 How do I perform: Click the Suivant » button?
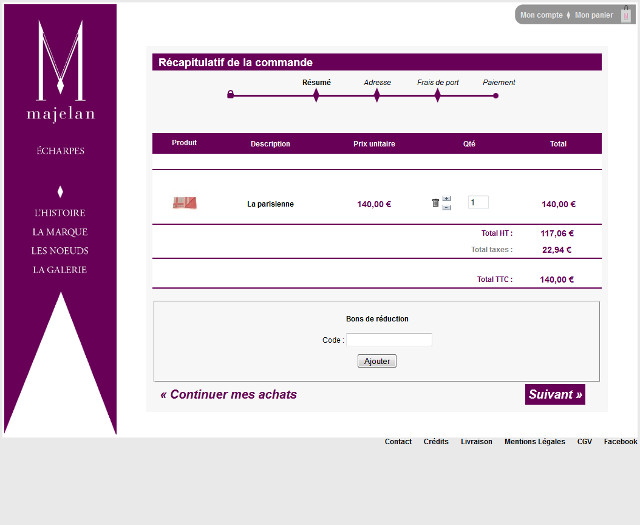[554, 395]
